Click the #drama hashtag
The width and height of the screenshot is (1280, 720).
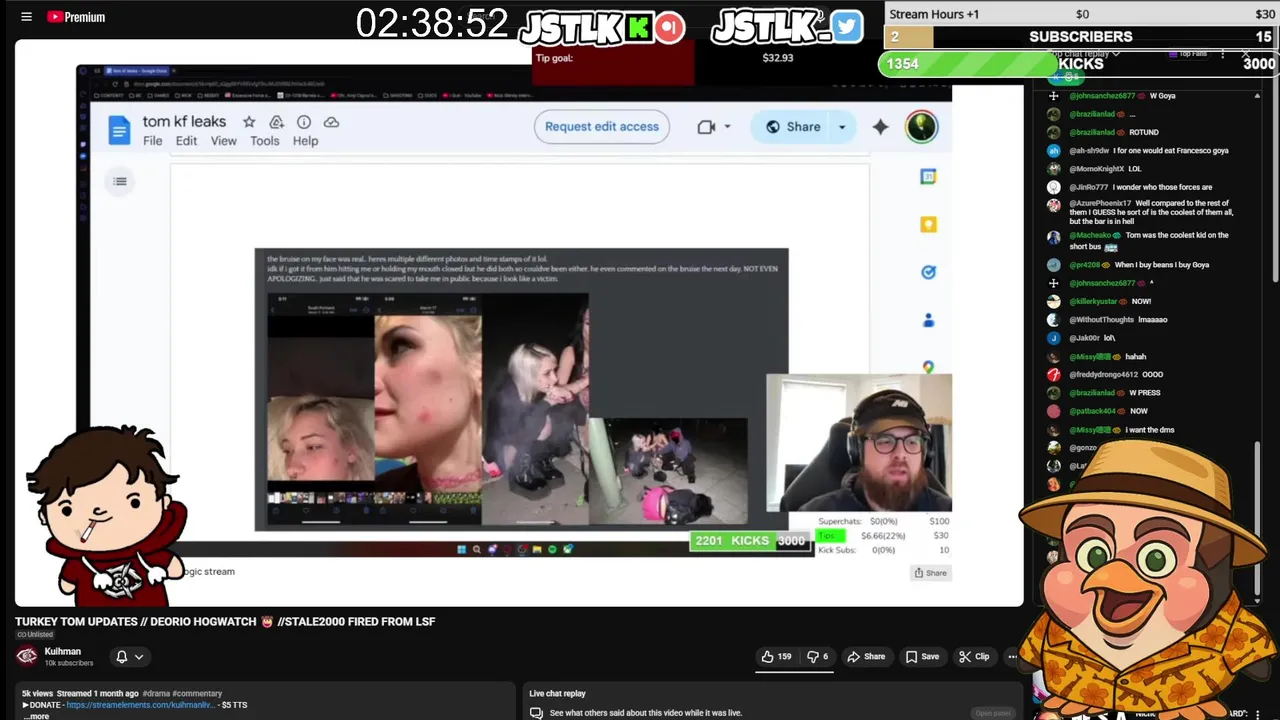point(156,693)
